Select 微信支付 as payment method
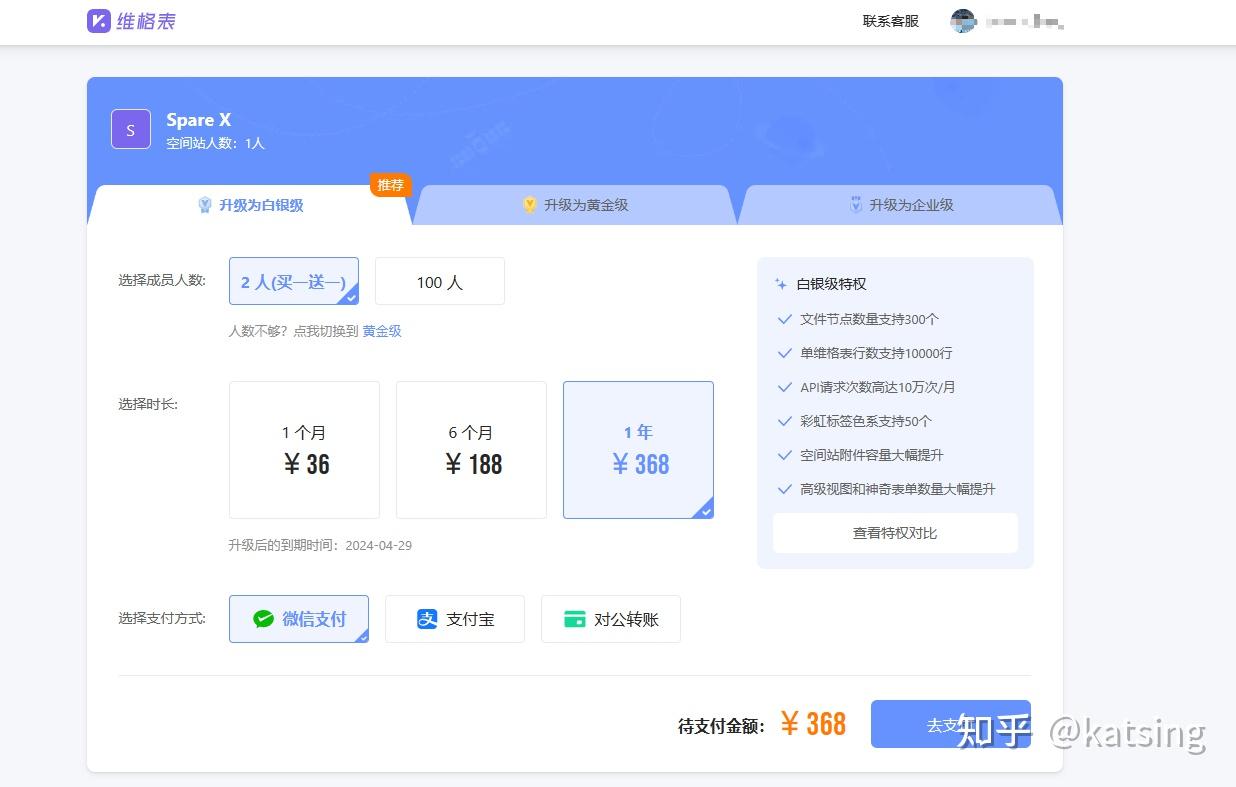 point(299,619)
